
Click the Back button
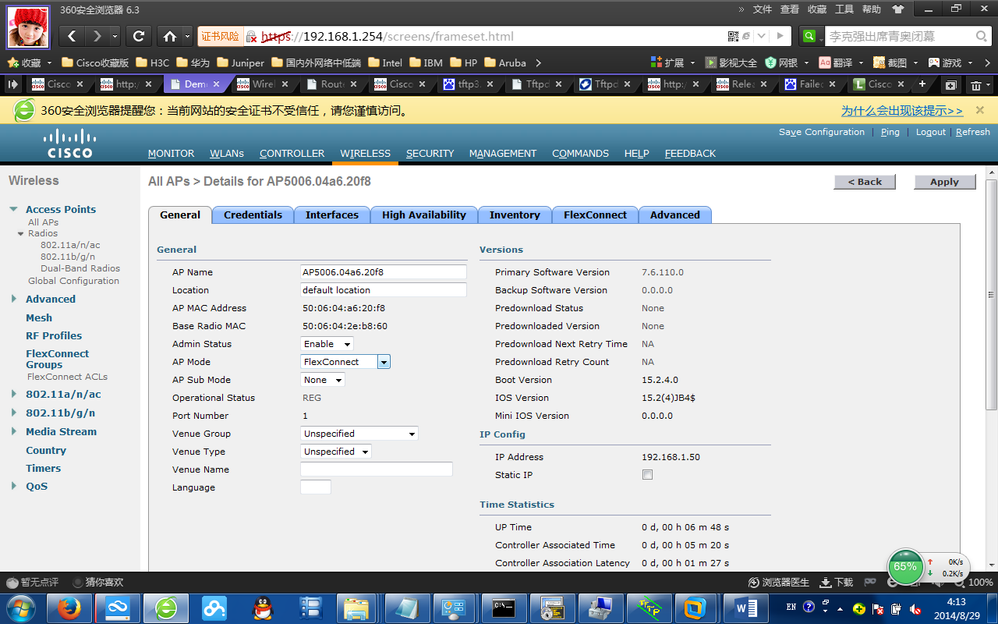point(864,182)
